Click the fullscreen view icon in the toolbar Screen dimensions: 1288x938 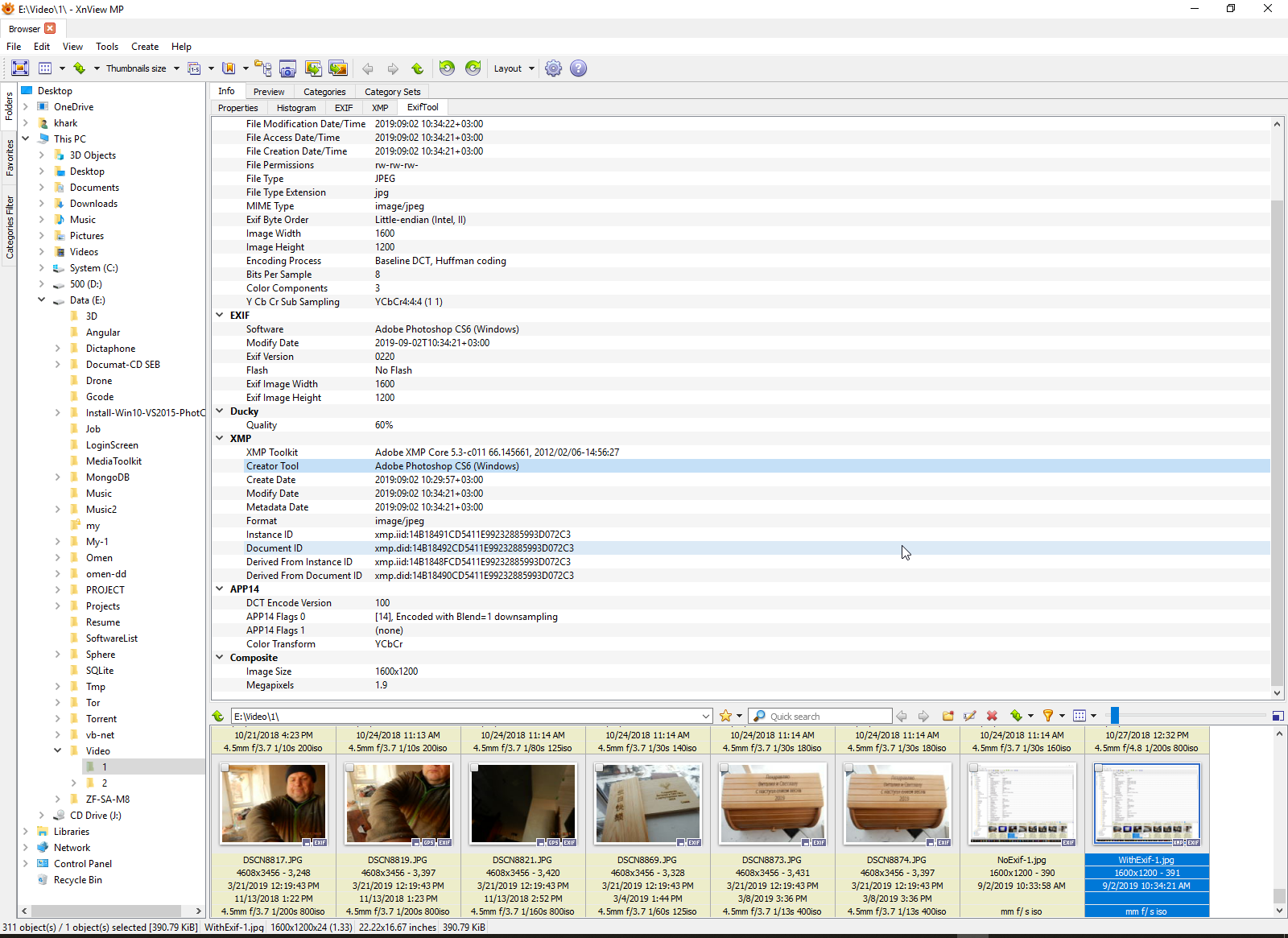[21, 68]
